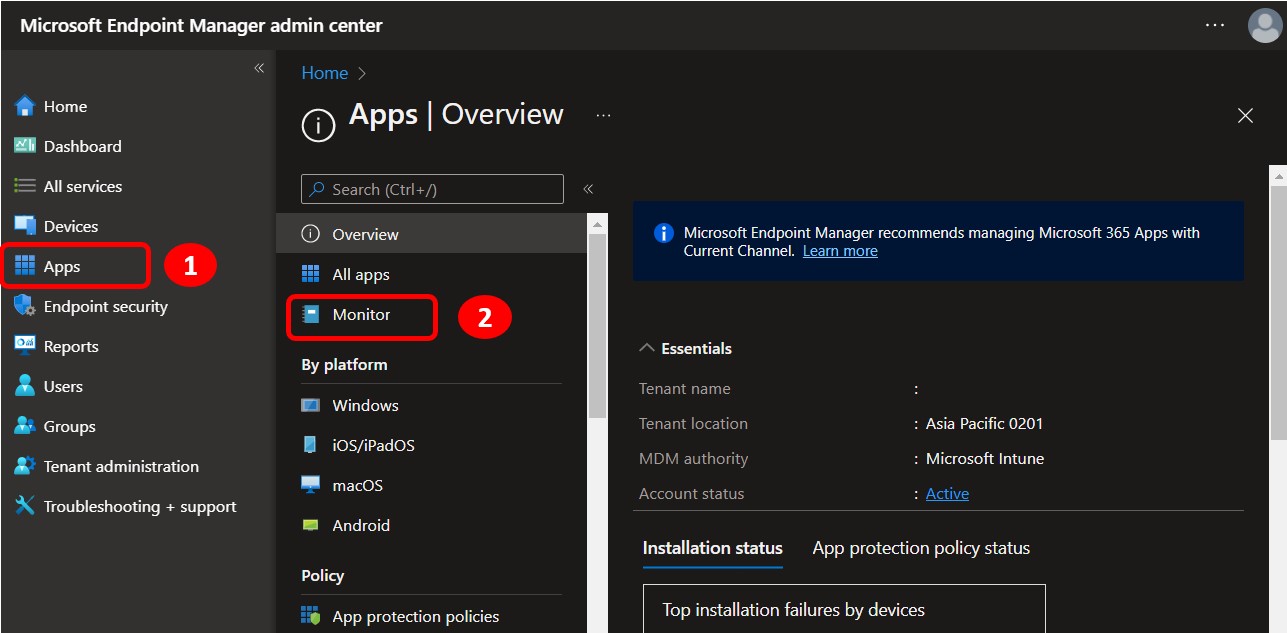
Task: Open Troubleshooting + support
Action: point(139,506)
